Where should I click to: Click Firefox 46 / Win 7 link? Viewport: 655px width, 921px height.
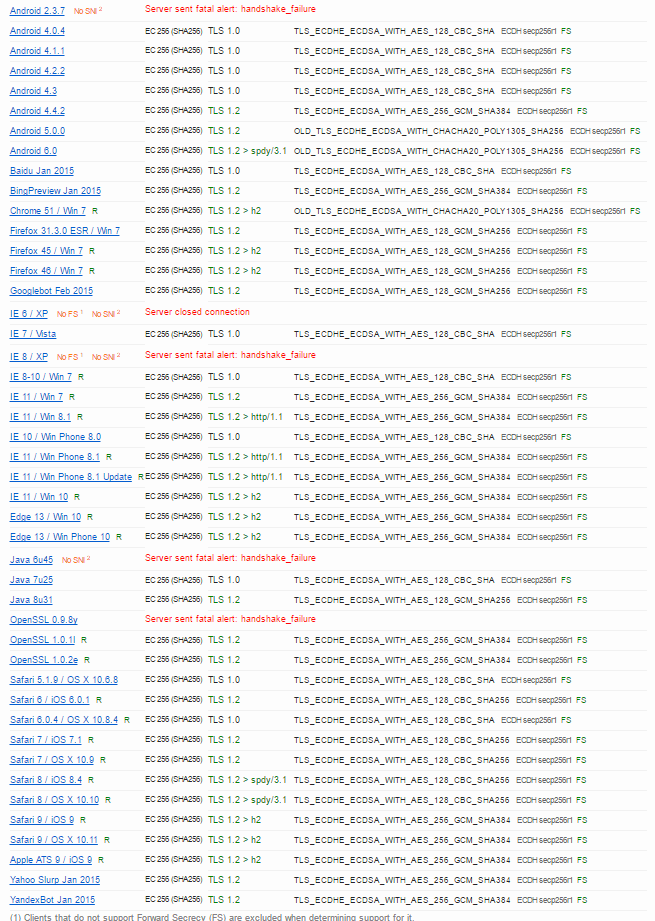click(x=46, y=271)
